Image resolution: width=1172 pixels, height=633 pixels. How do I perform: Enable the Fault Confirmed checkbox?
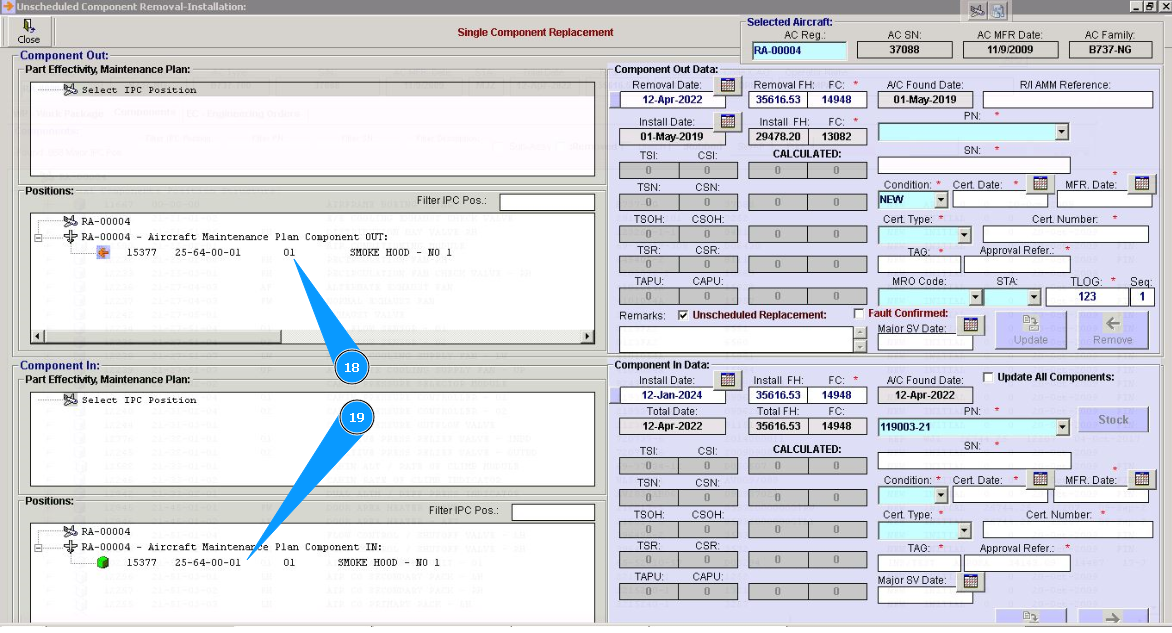coord(859,314)
